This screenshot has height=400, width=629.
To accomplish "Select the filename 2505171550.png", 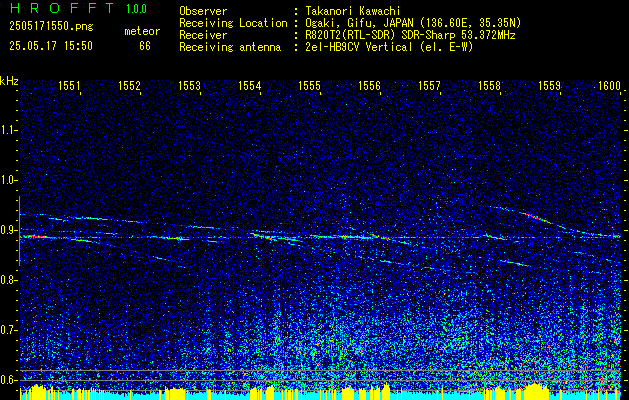I will (51, 27).
